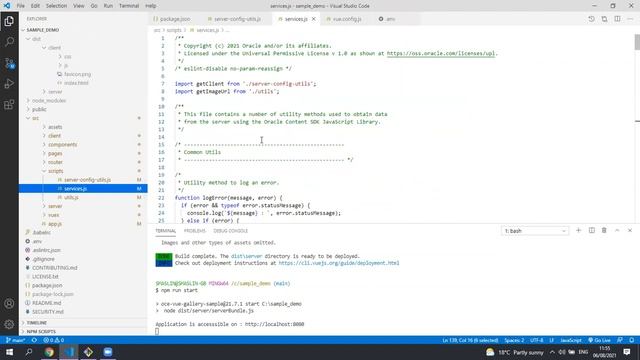Click the open file compare icon in editor toolbar
The height and width of the screenshot is (360, 640).
coord(604,19)
